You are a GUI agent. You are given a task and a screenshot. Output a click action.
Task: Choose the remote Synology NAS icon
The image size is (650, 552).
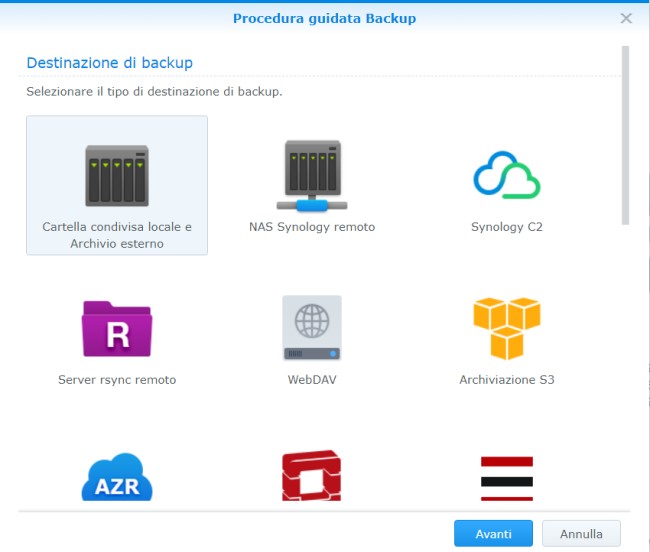[312, 176]
